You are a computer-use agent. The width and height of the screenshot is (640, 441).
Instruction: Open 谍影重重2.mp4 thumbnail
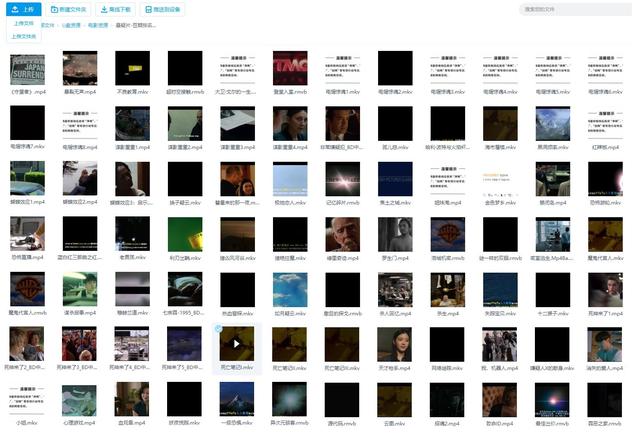click(185, 124)
